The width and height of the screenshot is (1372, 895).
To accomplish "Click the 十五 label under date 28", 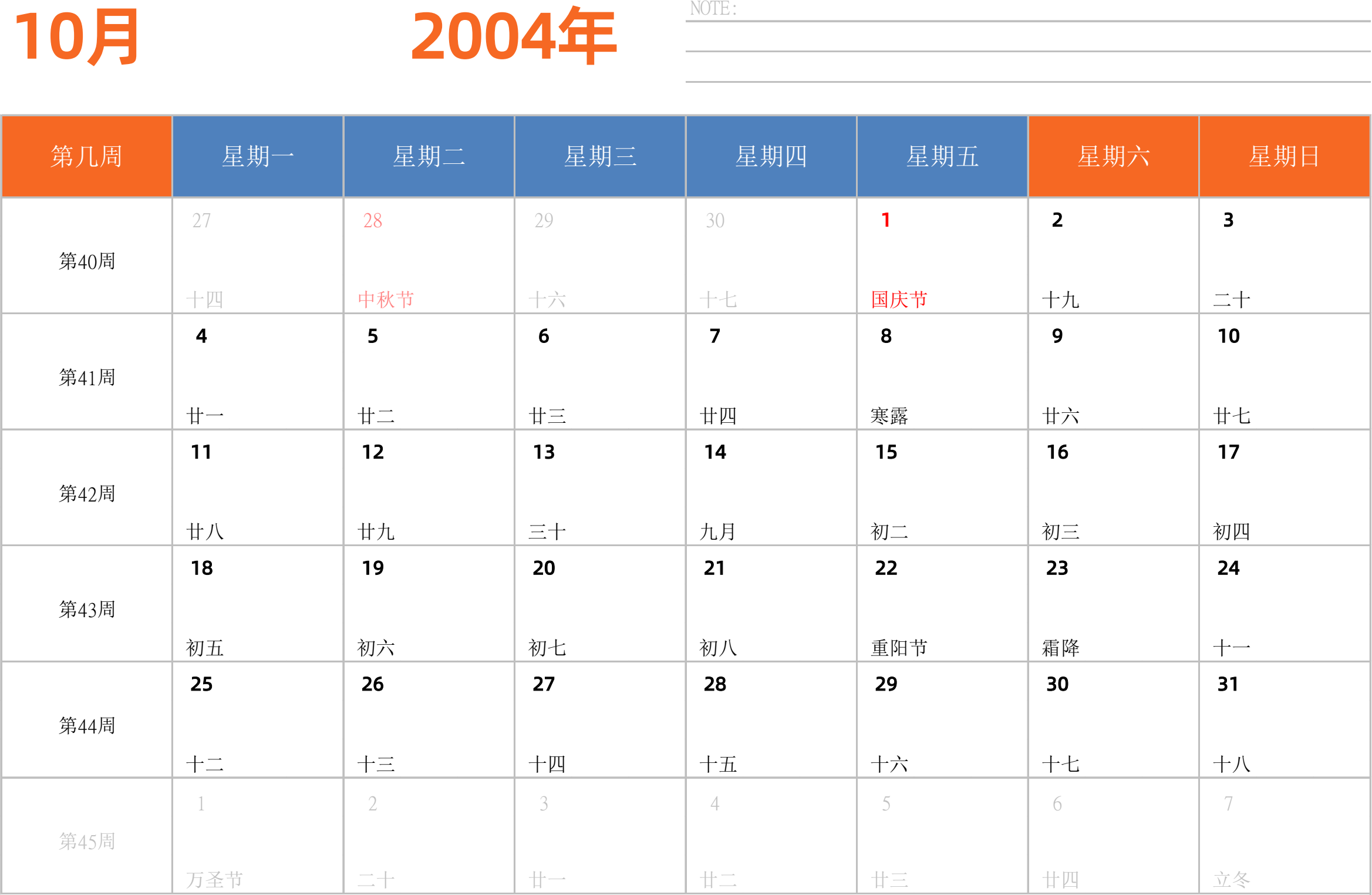I will pos(718,764).
